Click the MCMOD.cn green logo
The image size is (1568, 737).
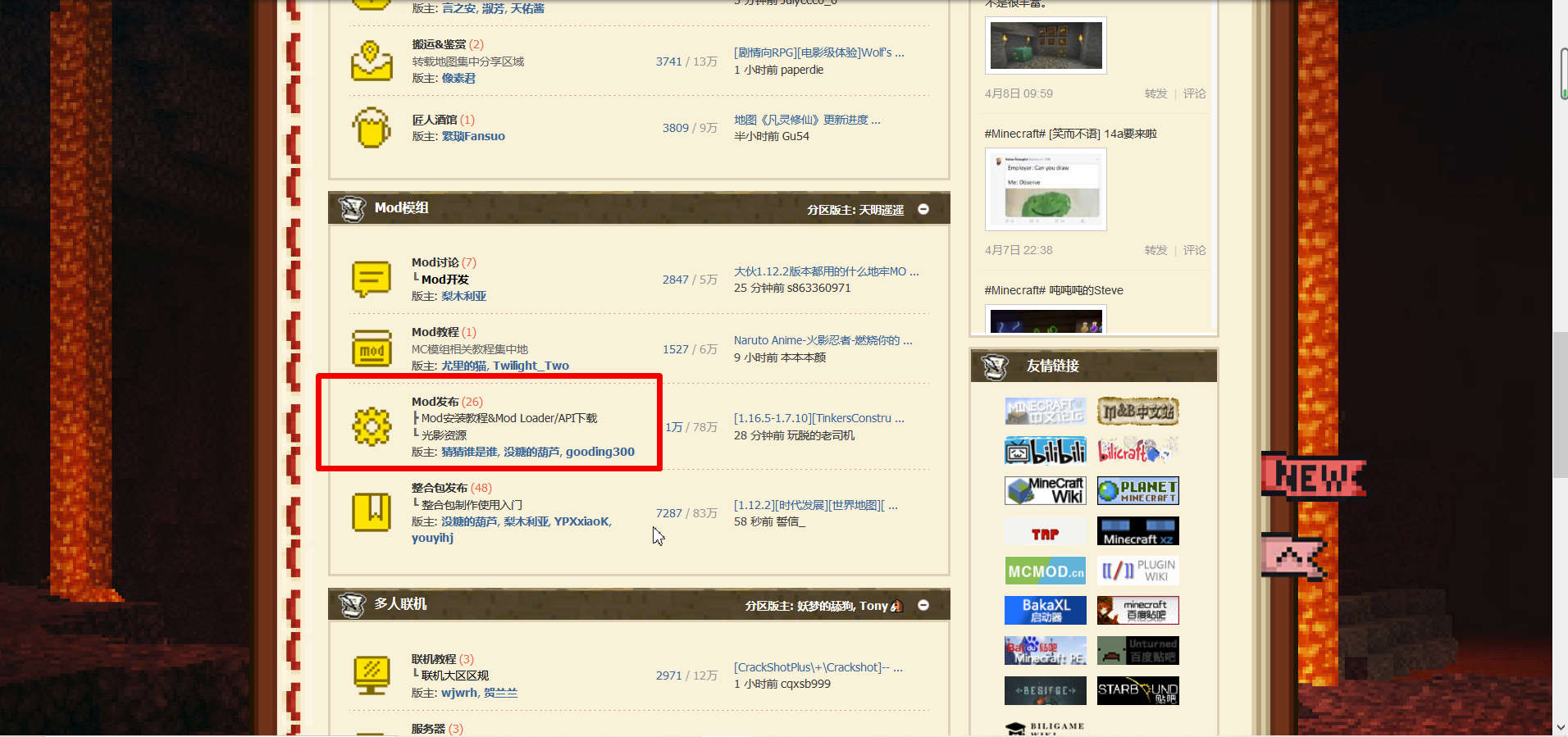coord(1045,571)
